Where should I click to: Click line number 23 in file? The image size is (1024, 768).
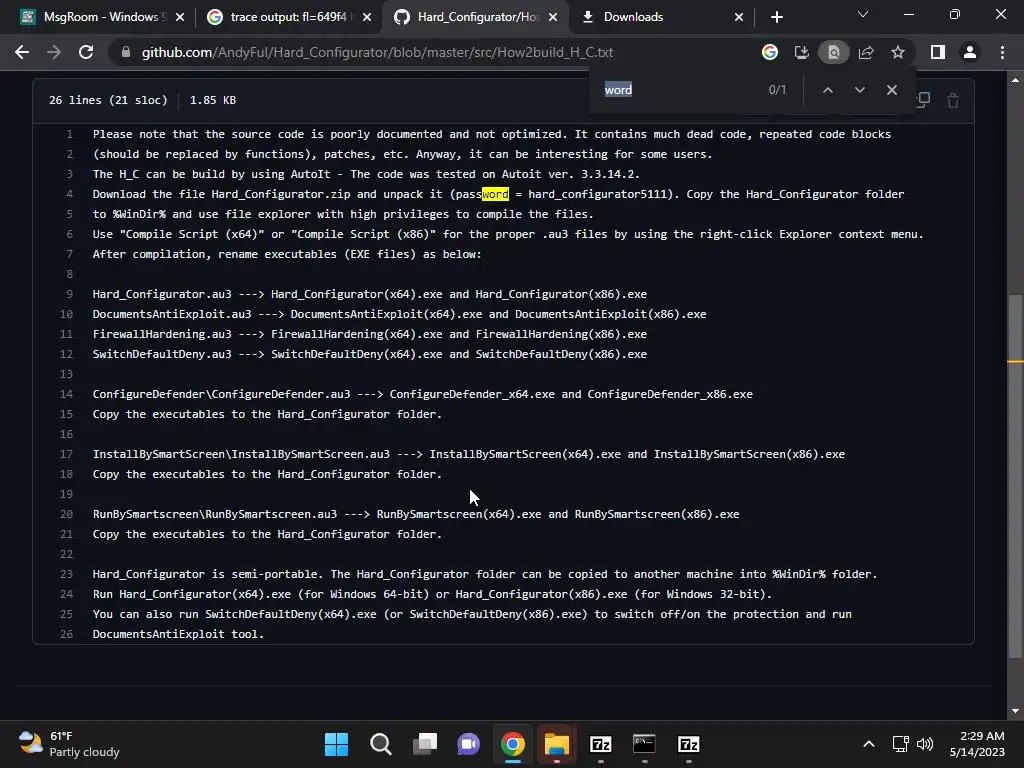tap(67, 574)
